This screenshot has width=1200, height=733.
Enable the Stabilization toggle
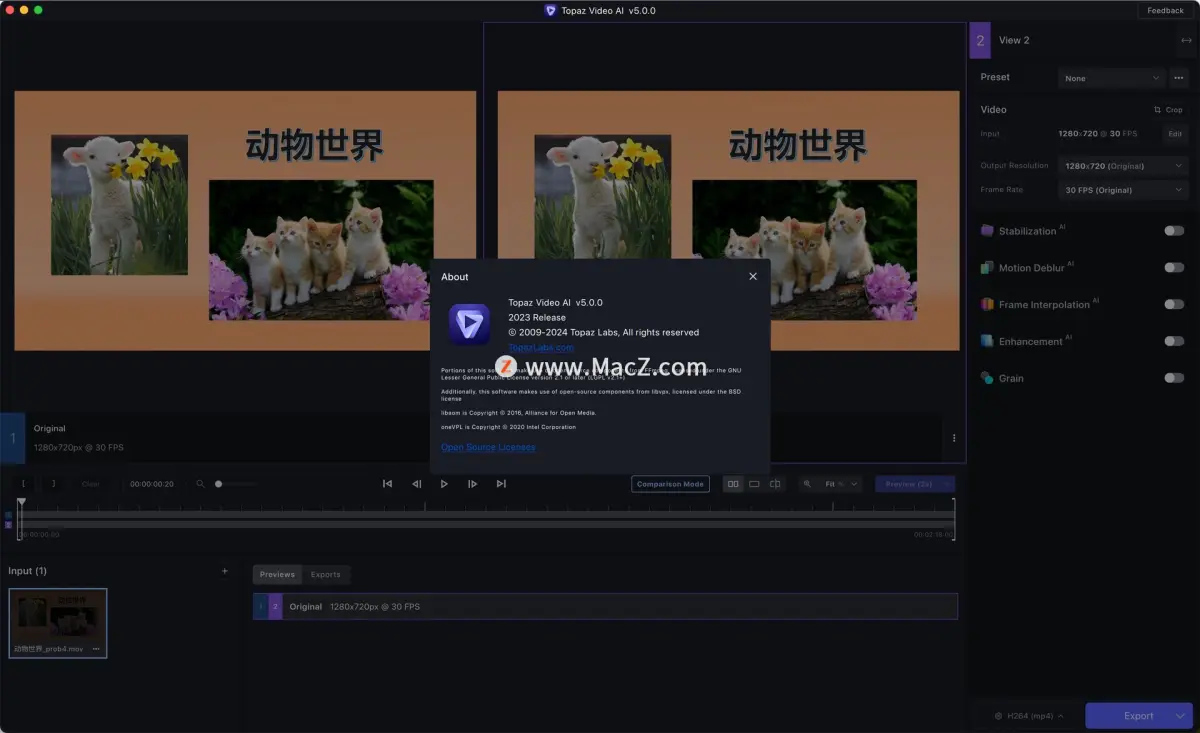pos(1174,231)
